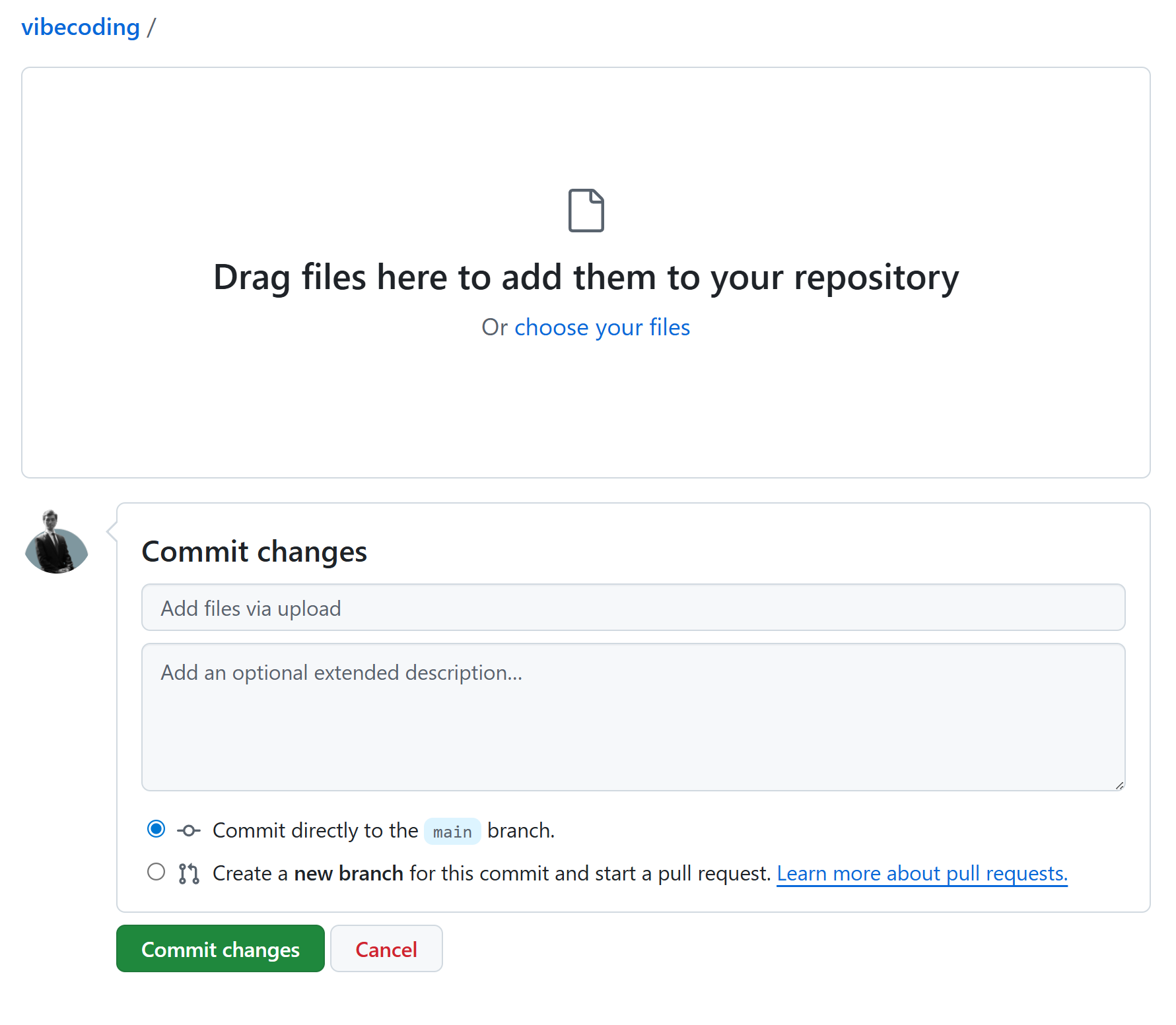
Task: Click the bold "new branch" label text
Action: (348, 873)
